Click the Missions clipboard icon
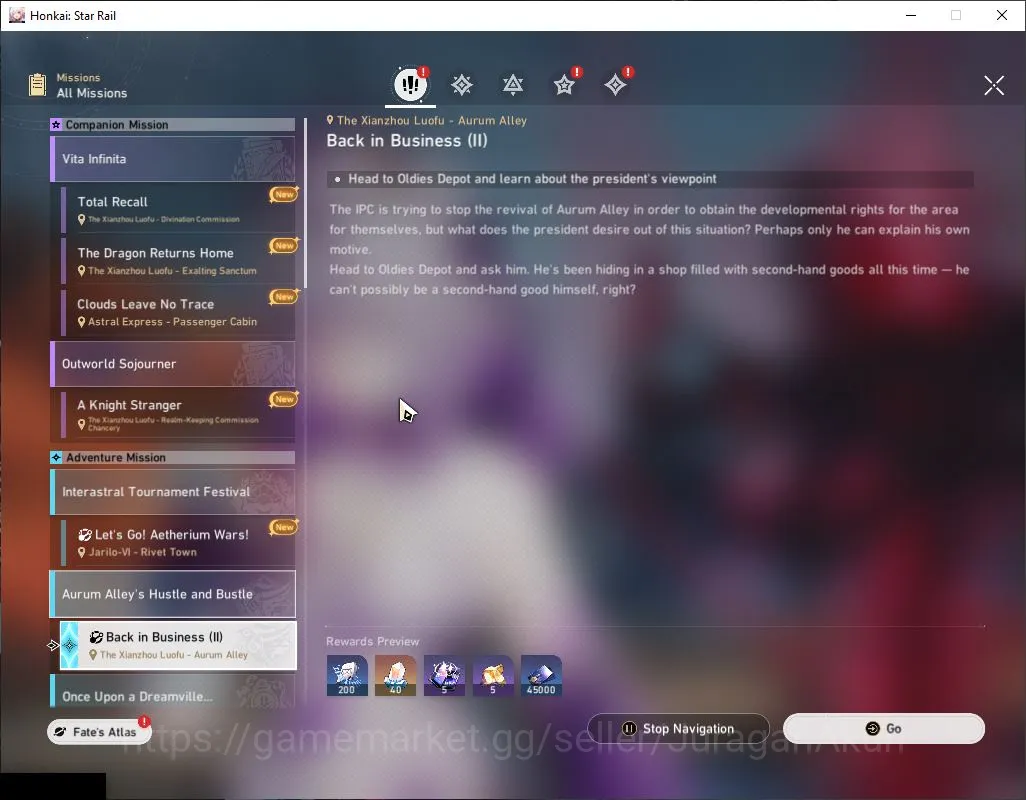Screen dimensions: 1026x800 click(x=37, y=85)
